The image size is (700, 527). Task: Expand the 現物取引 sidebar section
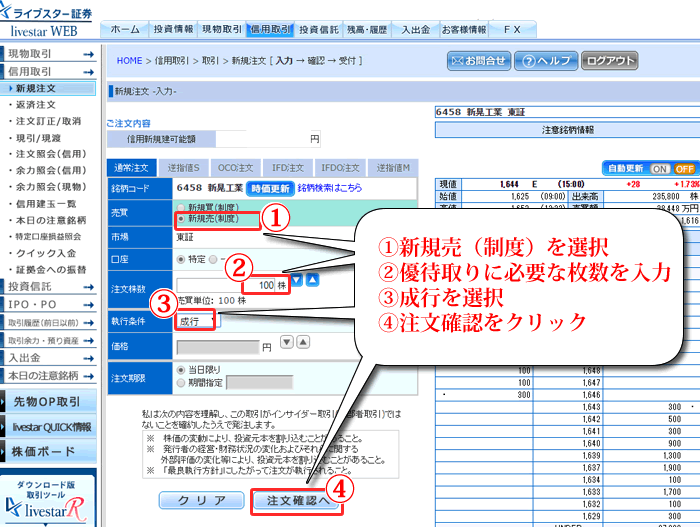(x=50, y=53)
